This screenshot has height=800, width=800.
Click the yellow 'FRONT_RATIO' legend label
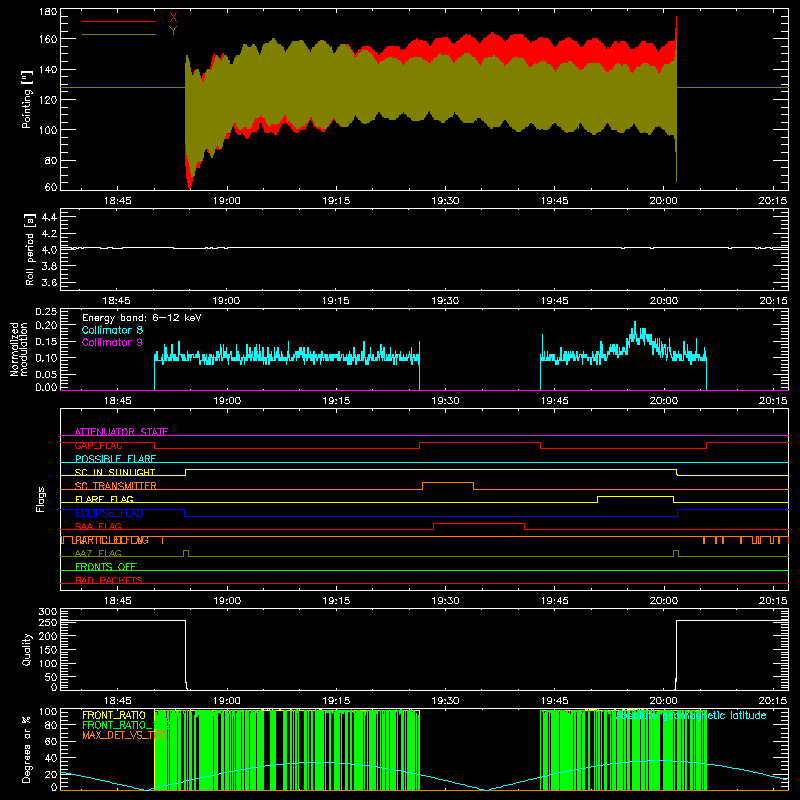tap(114, 715)
